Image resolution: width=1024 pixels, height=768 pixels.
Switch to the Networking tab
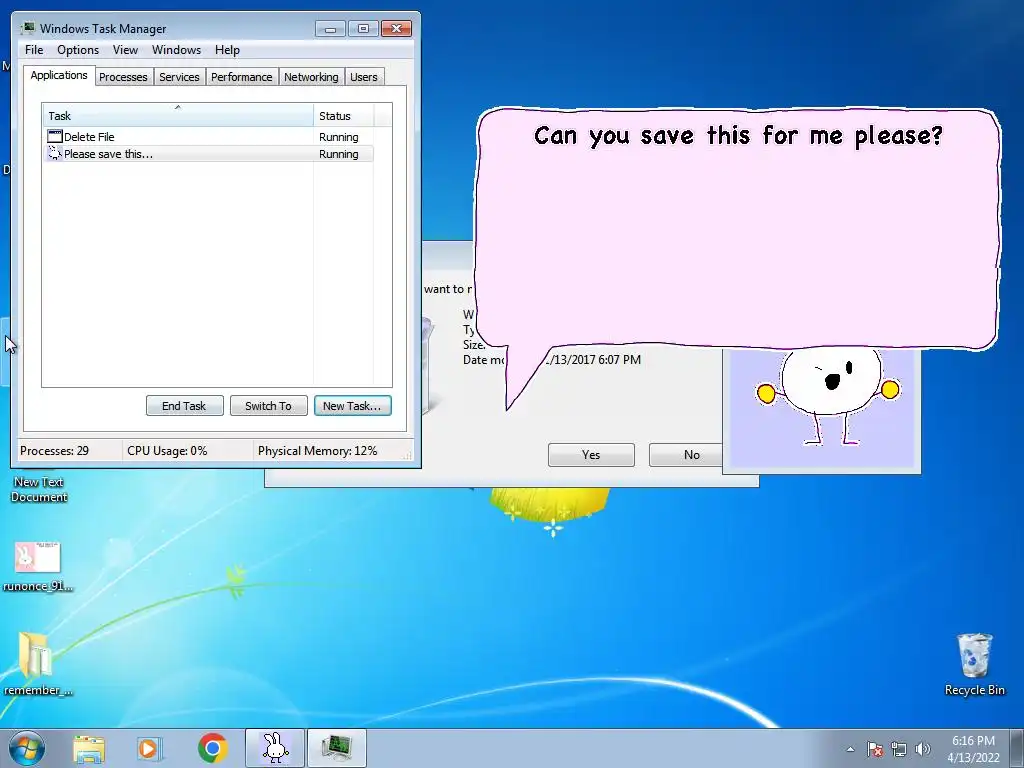[311, 77]
